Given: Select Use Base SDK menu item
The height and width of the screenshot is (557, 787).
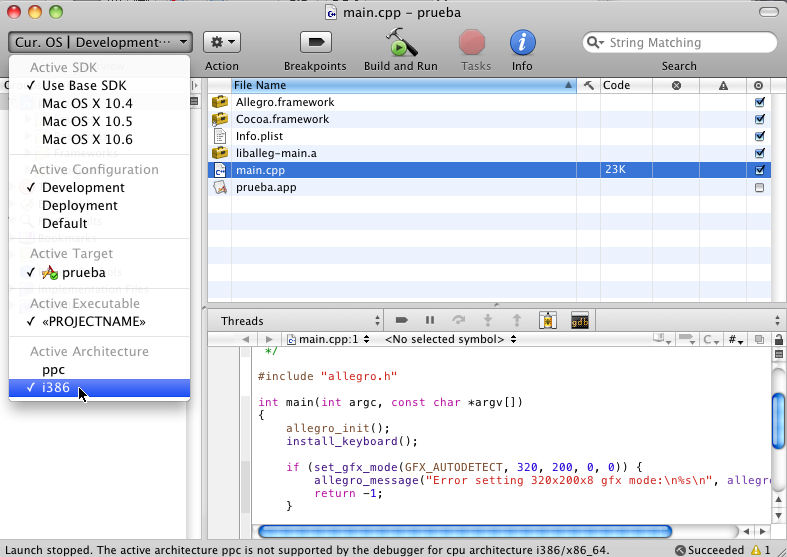Looking at the screenshot, I should (x=99, y=85).
